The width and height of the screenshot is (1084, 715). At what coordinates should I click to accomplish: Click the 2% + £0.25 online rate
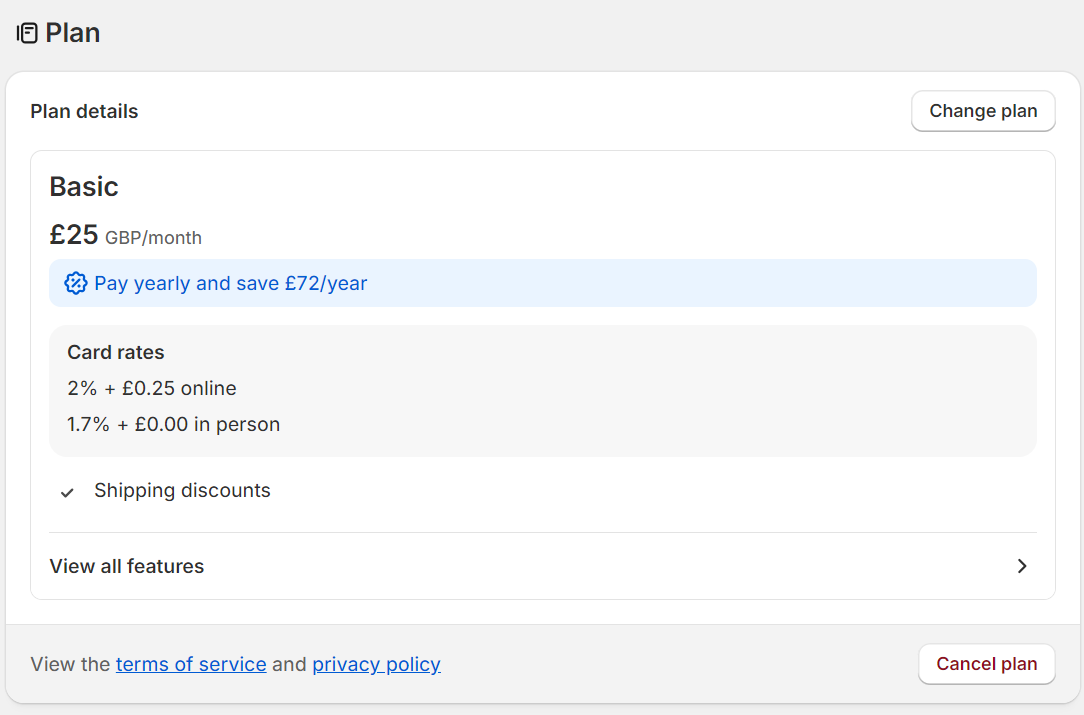[x=152, y=388]
